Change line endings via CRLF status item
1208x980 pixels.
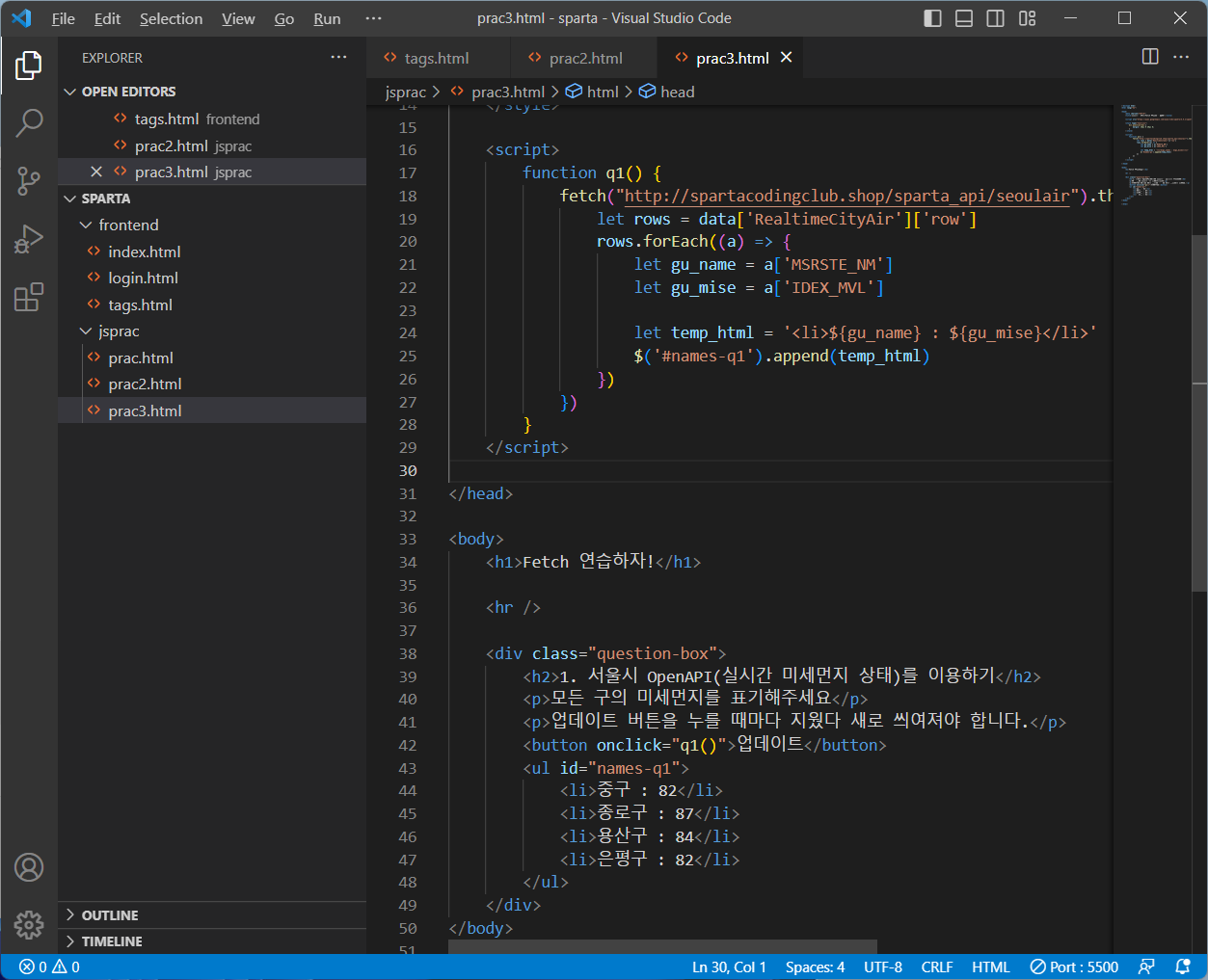937,967
